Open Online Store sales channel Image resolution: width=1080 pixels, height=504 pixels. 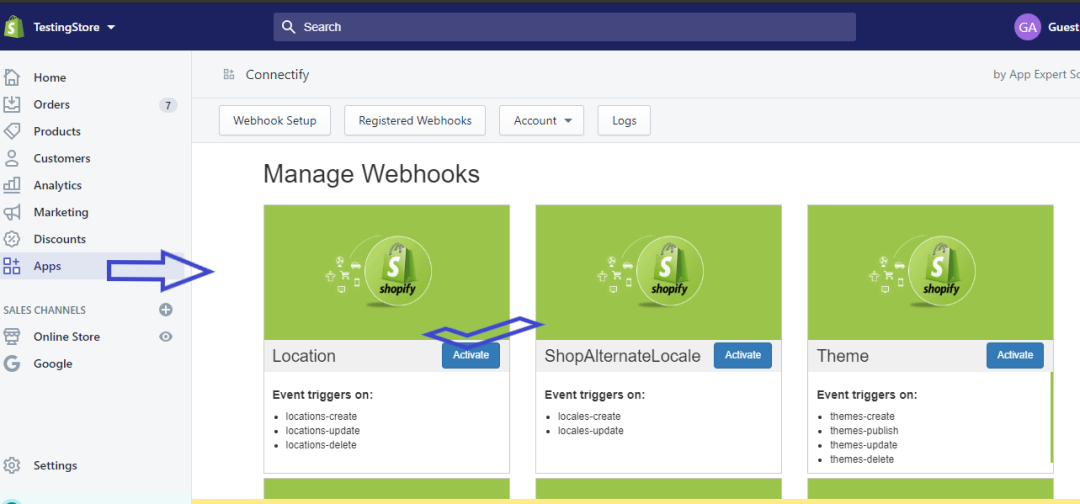(67, 337)
